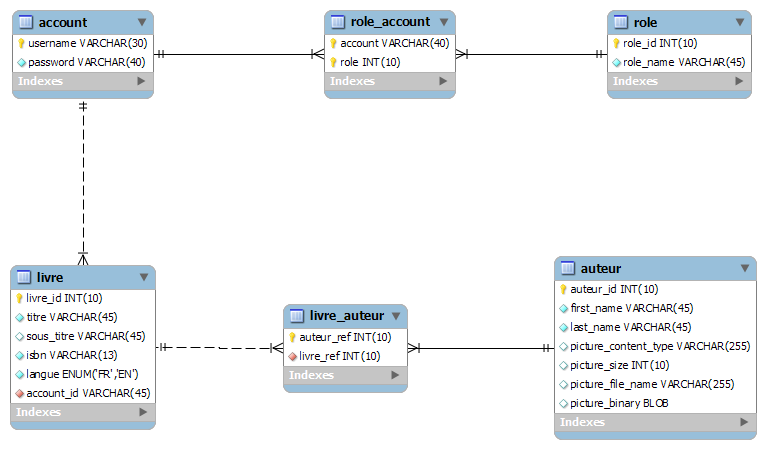Select the langue ENUM column in livre

coord(82,374)
